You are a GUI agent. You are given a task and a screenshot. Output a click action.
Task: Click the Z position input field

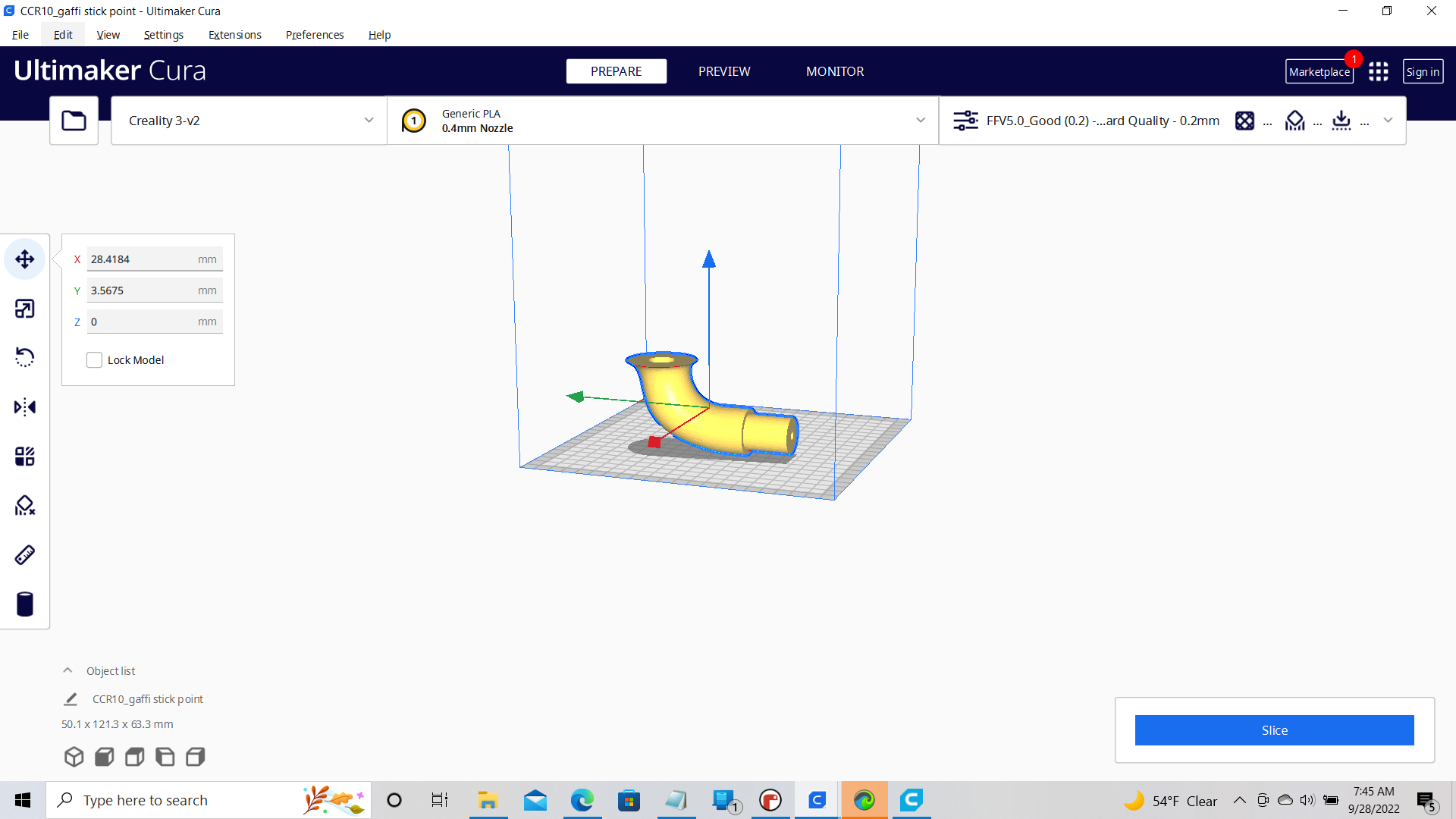[155, 322]
